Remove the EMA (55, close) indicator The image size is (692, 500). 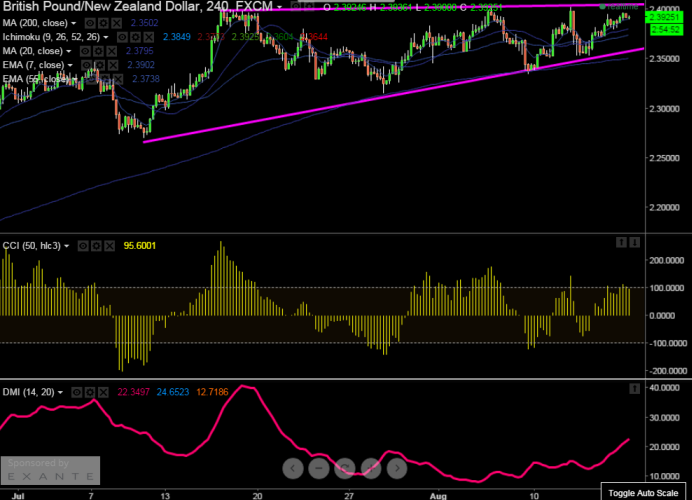pos(118,79)
